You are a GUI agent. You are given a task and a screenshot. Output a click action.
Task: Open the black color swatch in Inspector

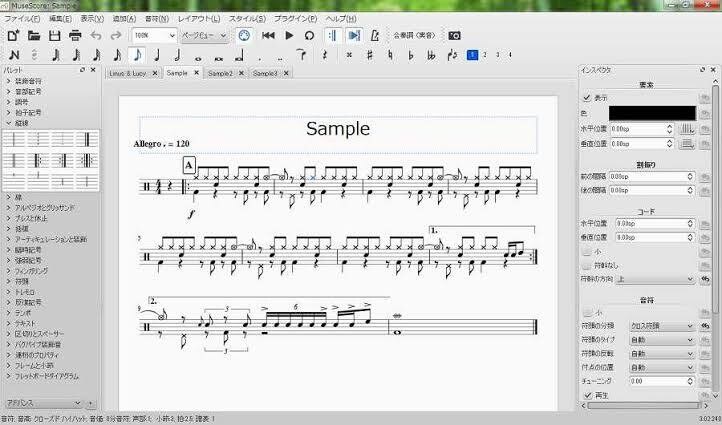[x=652, y=113]
